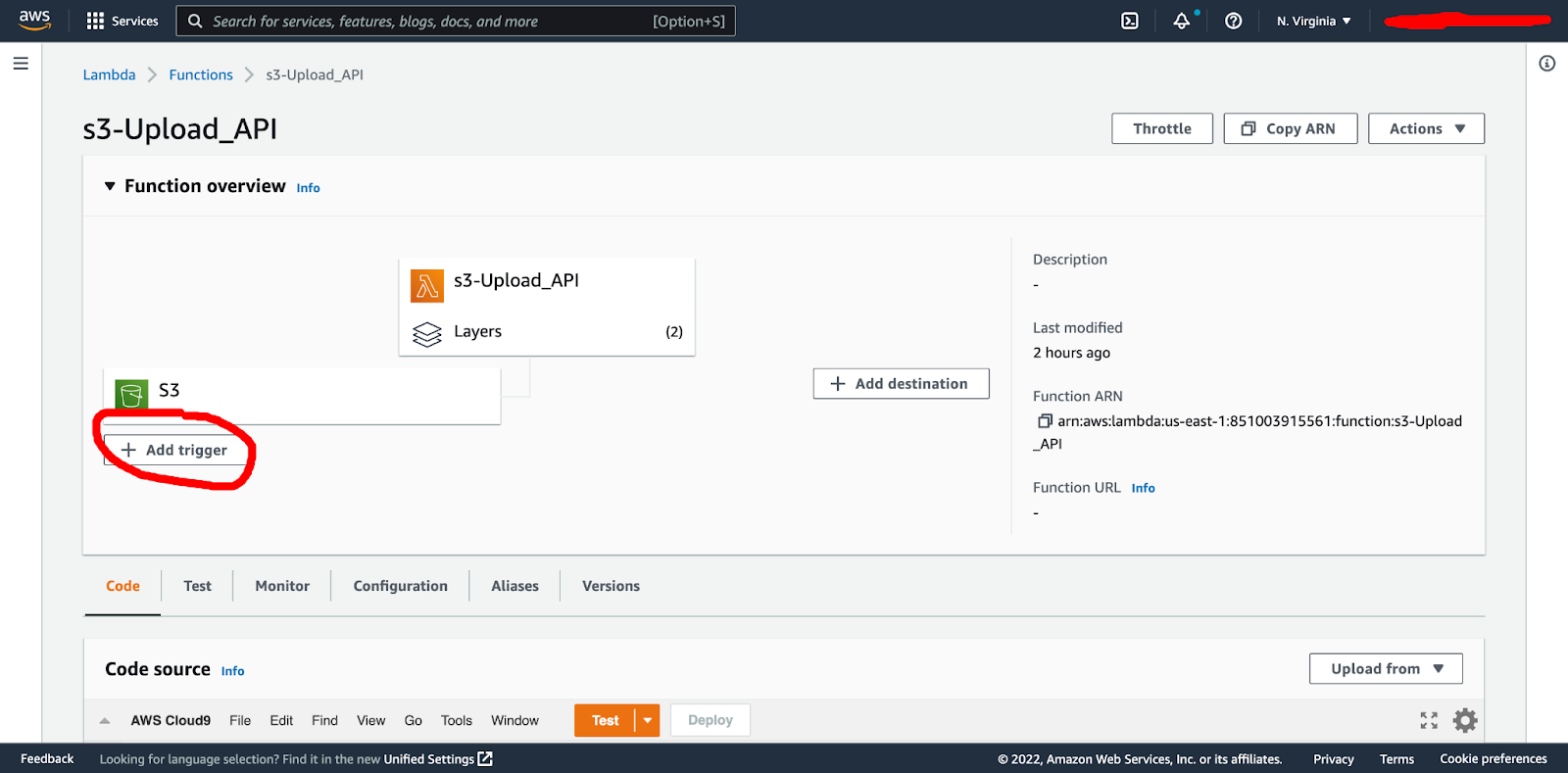Screen dimensions: 1568x773
Task: Collapse the Cloud9 menu bar with the arrow
Action: [x=105, y=720]
